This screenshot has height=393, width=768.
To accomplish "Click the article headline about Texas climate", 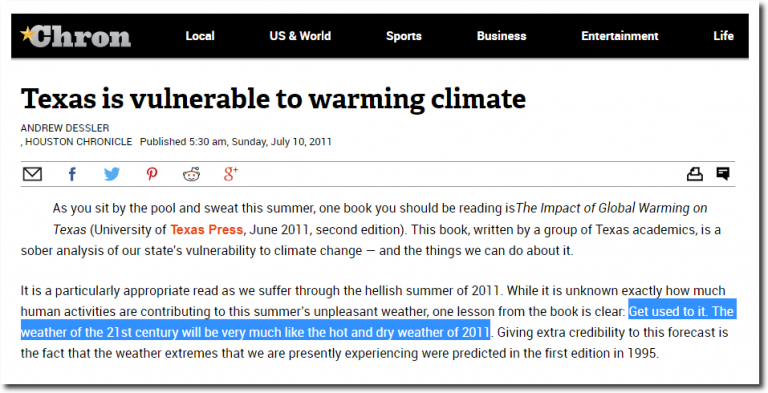I will (273, 98).
